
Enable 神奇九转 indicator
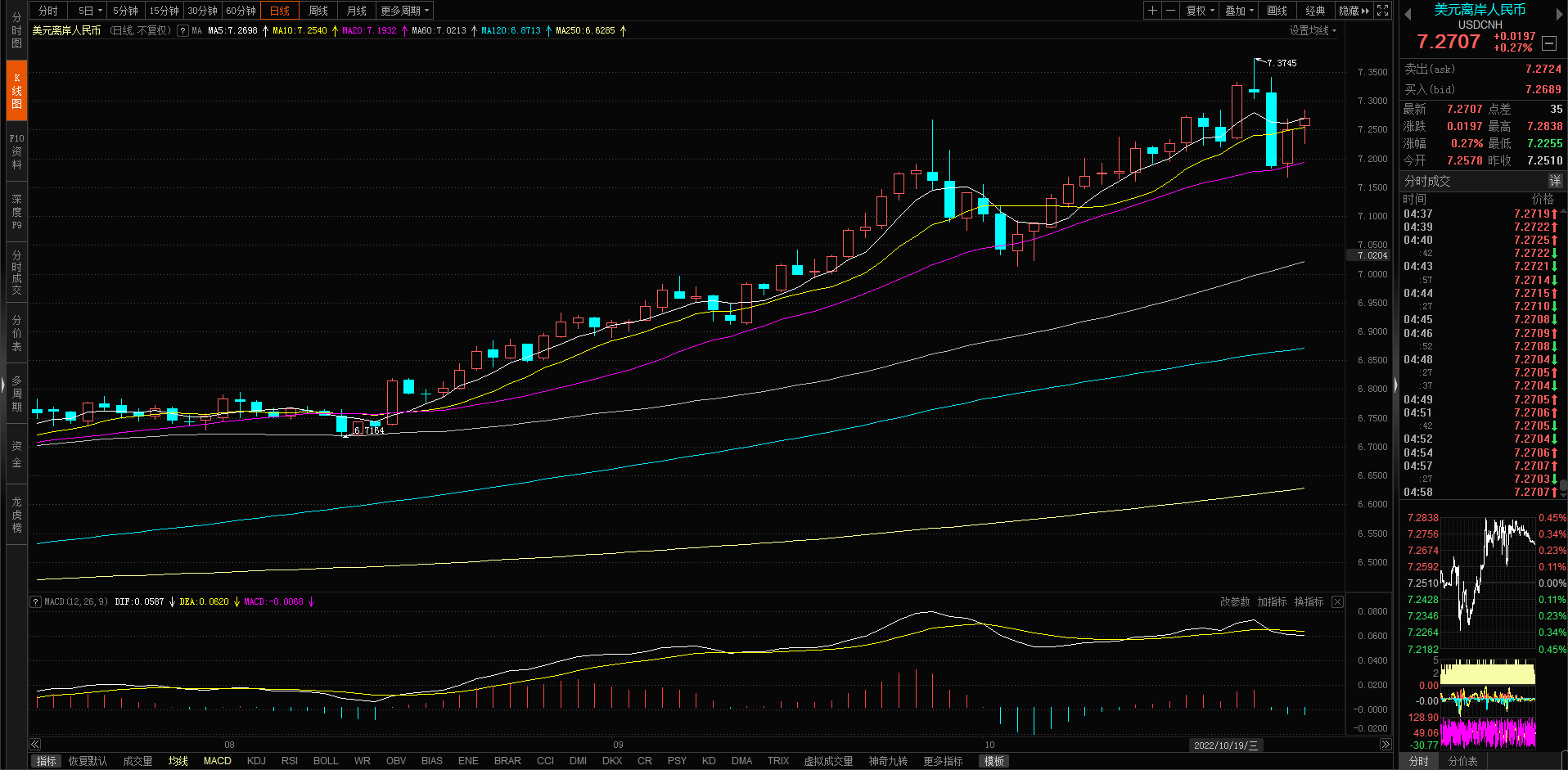888,761
